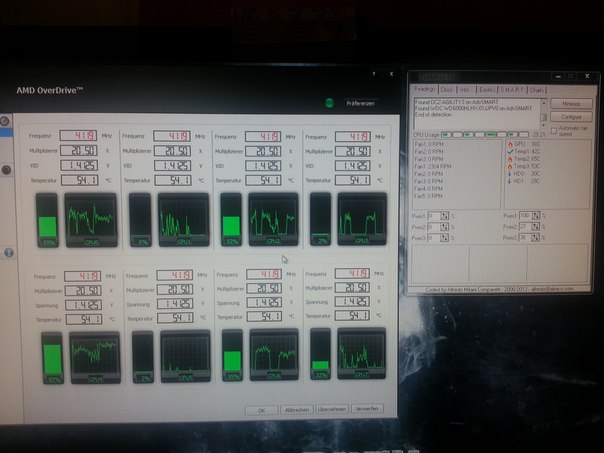The image size is (604, 453).
Task: Click the HD0 30C reading
Action: 527,174
